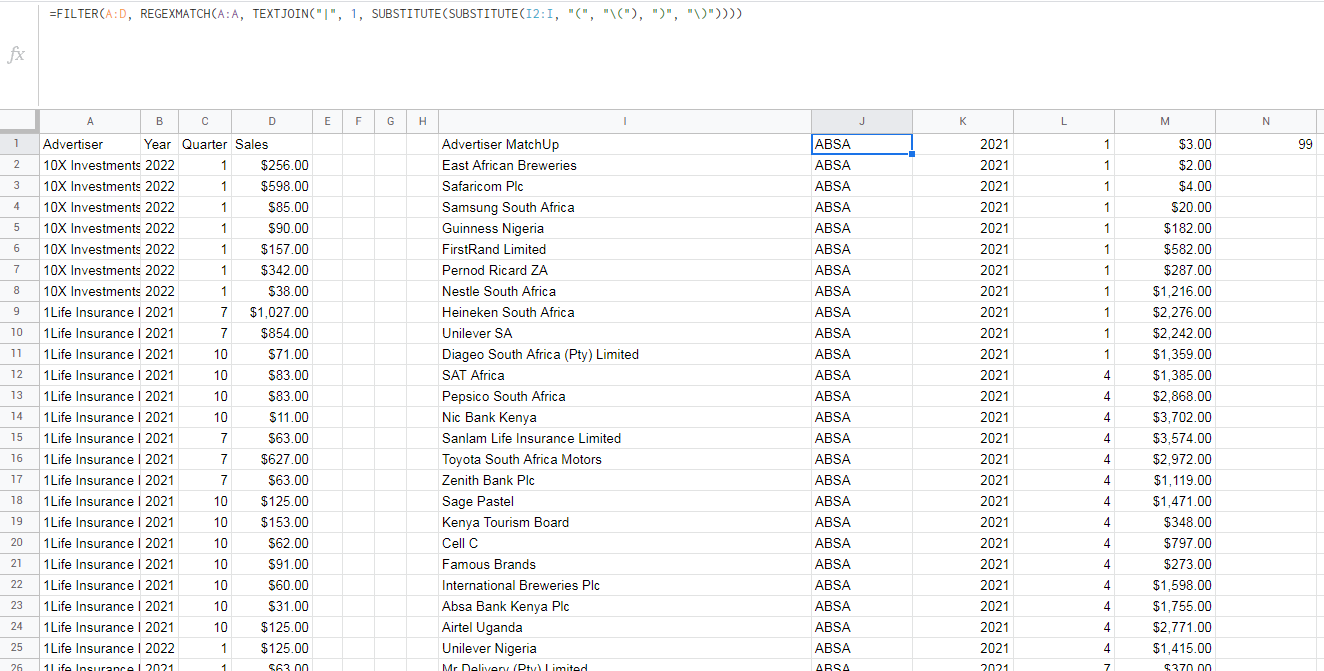Click the $2,771.00 cell
Image resolution: width=1324 pixels, height=671 pixels.
[x=1165, y=627]
